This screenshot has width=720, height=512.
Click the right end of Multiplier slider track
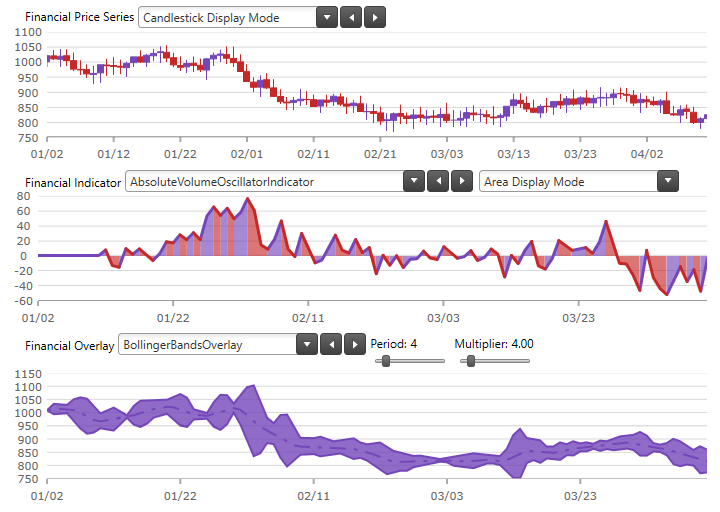pyautogui.click(x=526, y=361)
